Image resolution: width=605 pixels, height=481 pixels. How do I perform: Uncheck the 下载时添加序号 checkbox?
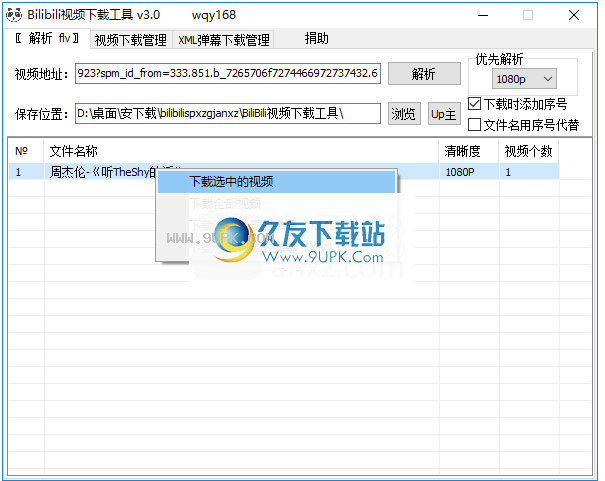(474, 104)
